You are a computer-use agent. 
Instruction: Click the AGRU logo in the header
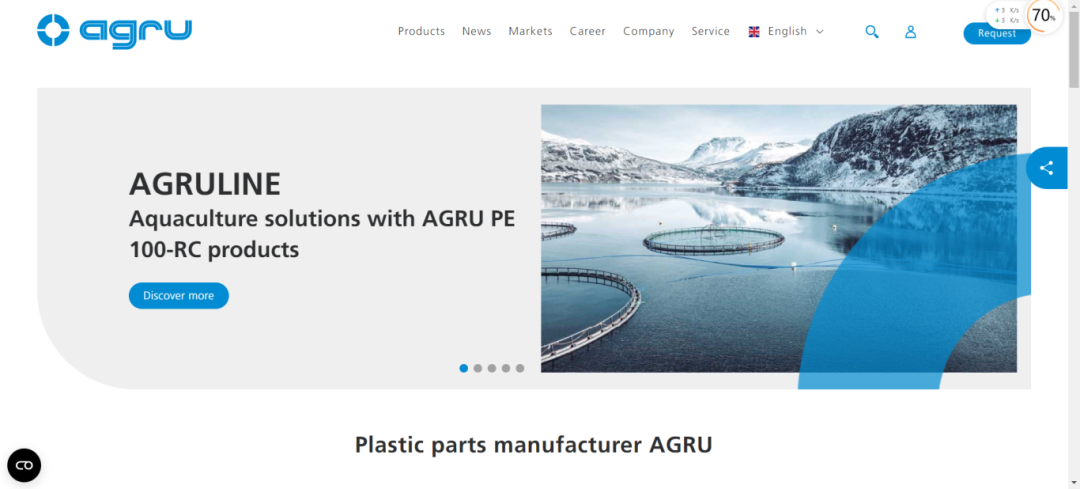(x=114, y=31)
